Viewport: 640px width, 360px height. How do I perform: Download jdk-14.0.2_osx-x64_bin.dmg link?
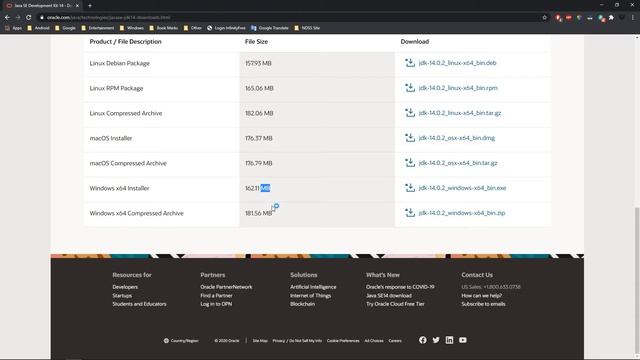[x=457, y=138]
